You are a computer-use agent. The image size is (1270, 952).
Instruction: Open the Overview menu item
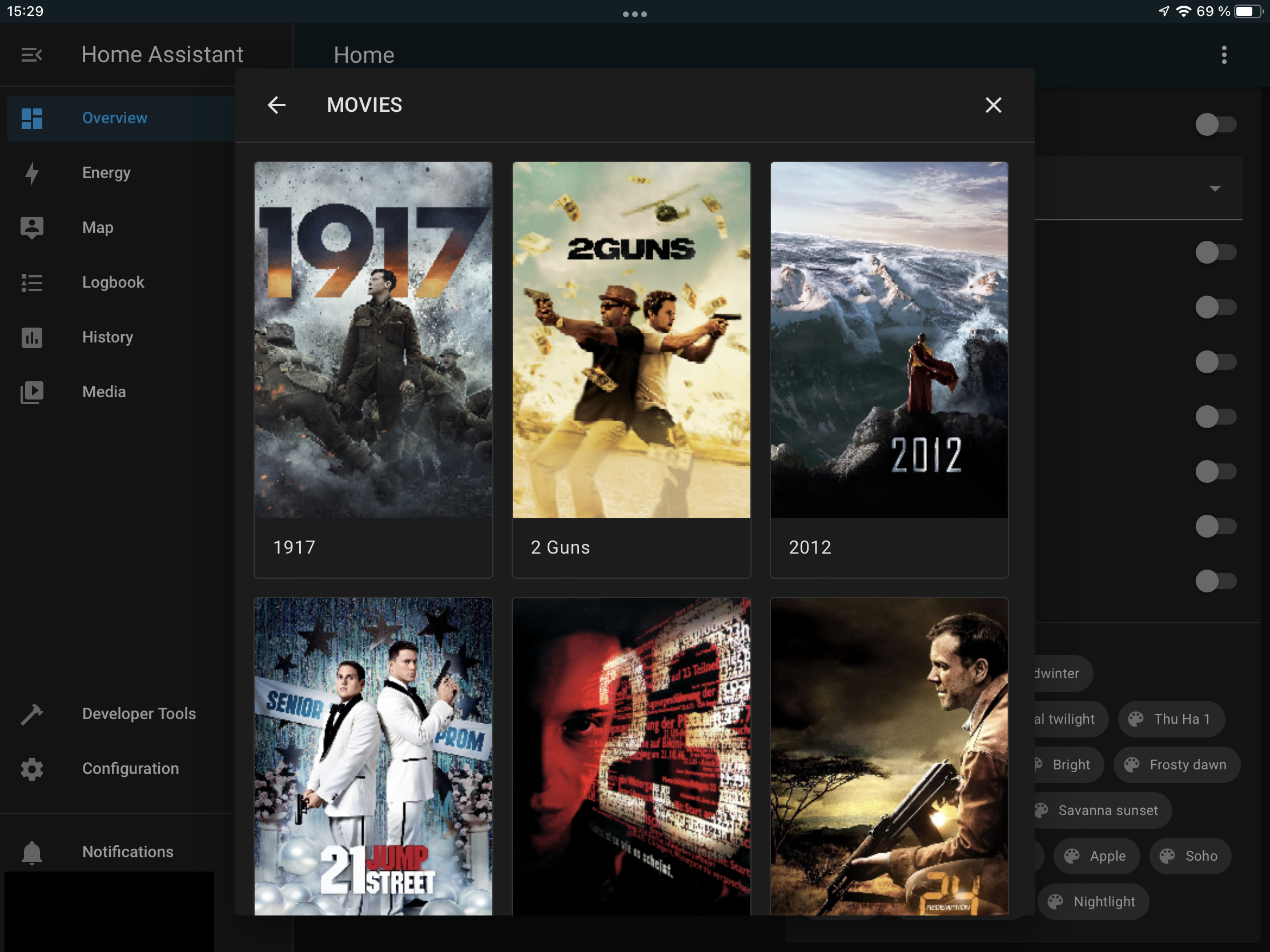click(x=121, y=118)
